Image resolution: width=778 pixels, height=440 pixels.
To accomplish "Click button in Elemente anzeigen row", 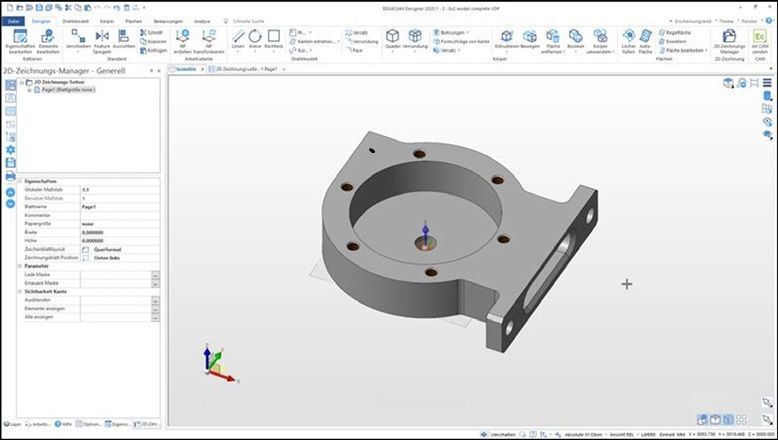I will point(155,309).
